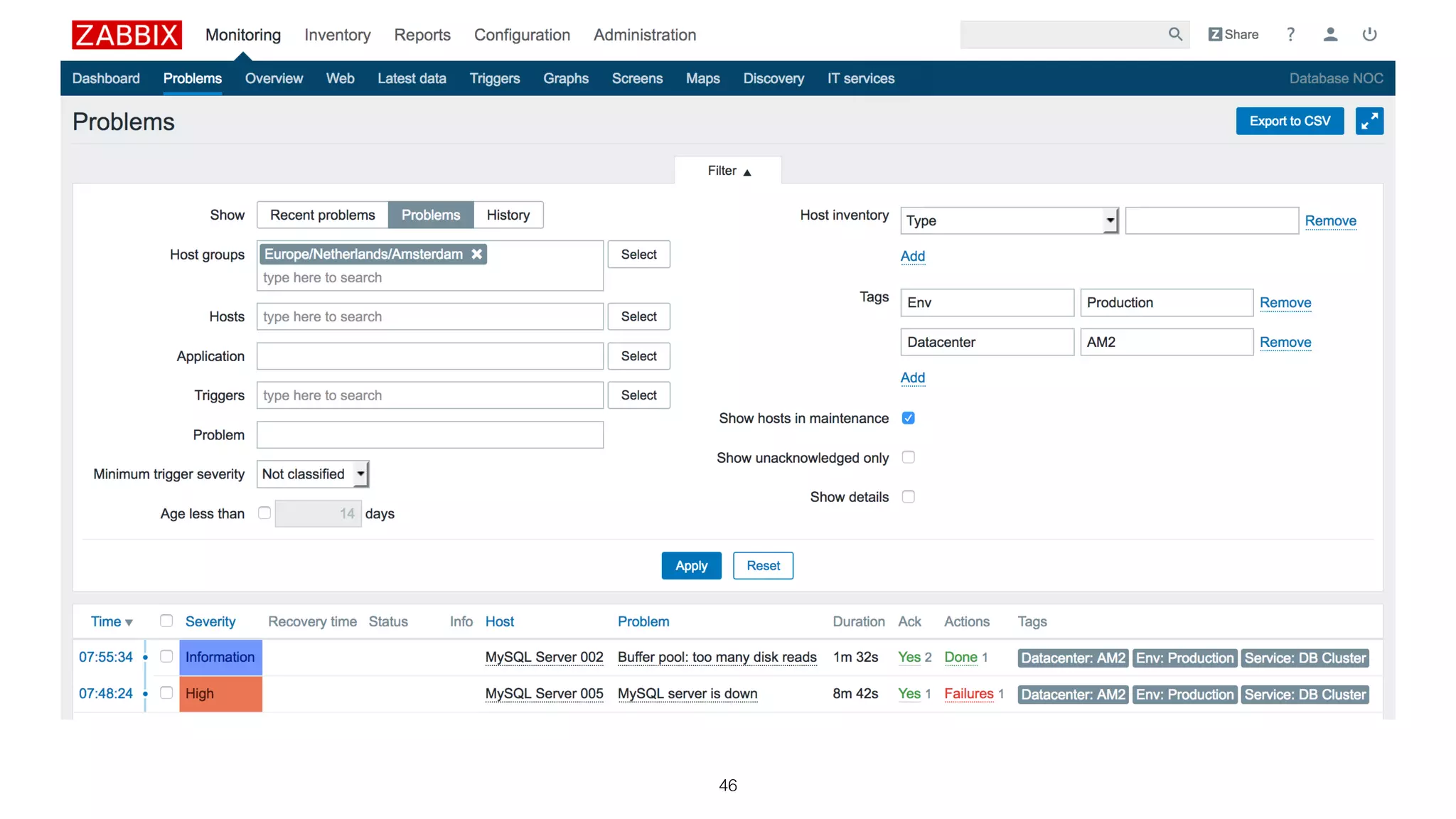
Task: Uncheck Show hosts in maintenance
Action: point(908,418)
